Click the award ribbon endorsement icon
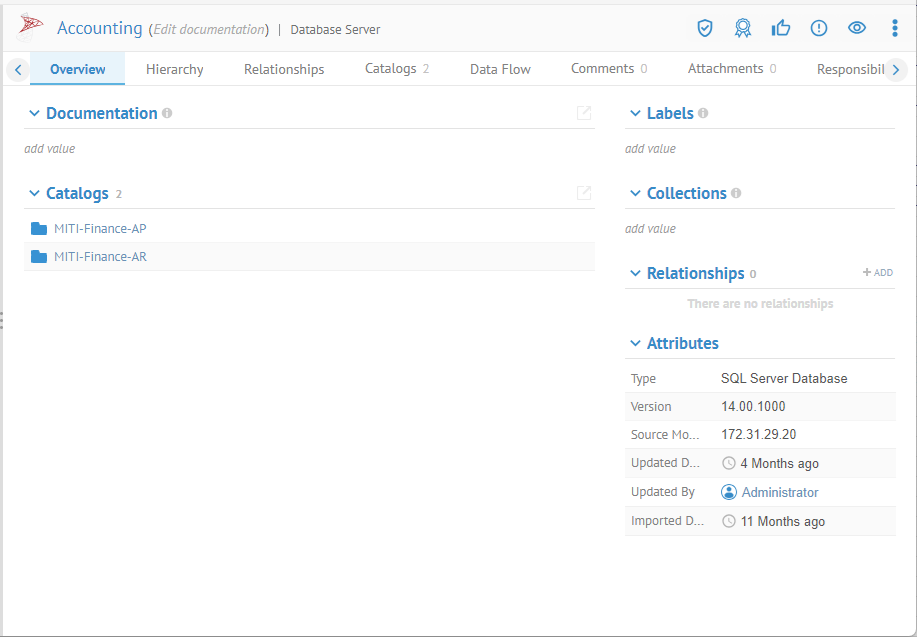Viewport: 917px width, 637px height. click(743, 28)
